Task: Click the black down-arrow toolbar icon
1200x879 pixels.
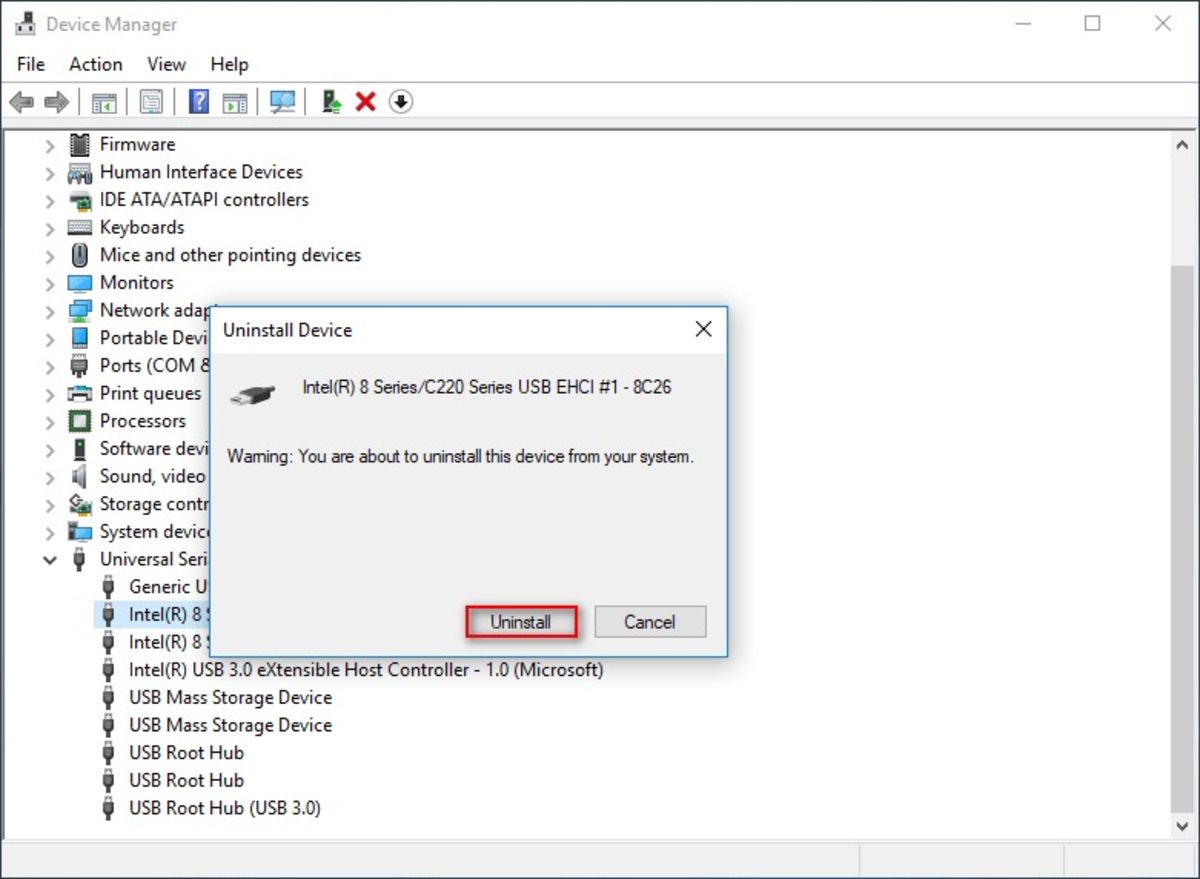Action: point(401,102)
